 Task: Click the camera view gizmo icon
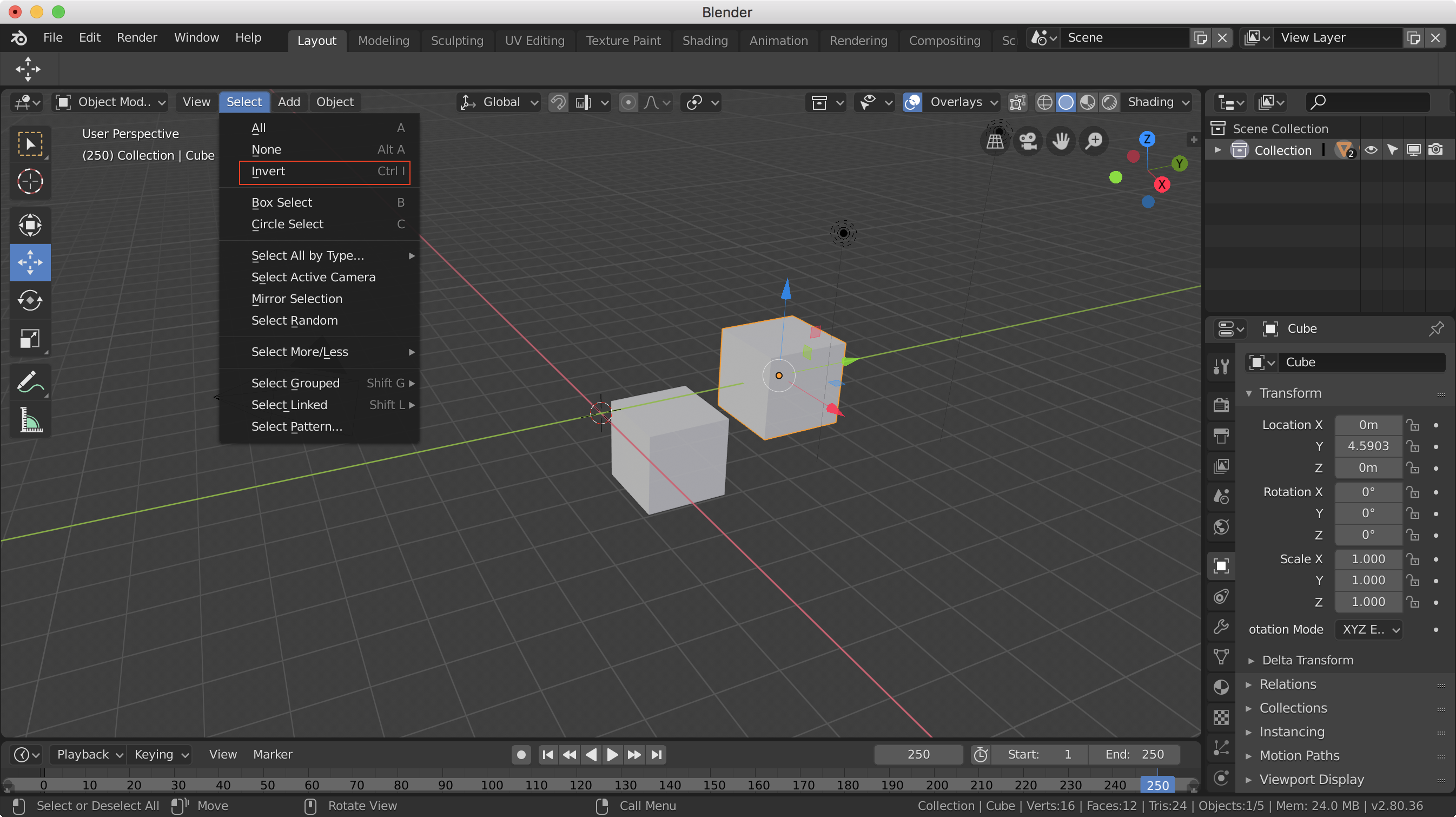(x=1028, y=141)
